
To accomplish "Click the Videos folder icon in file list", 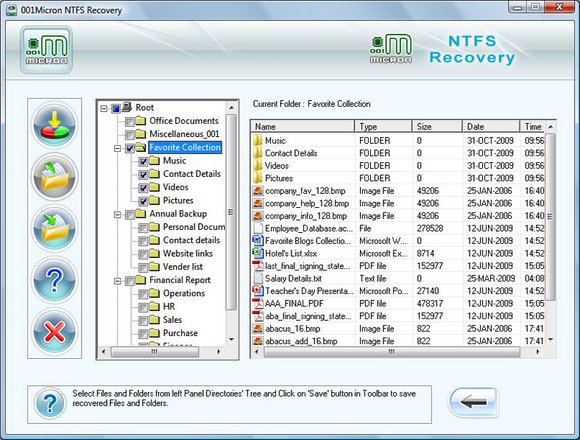I will [258, 166].
